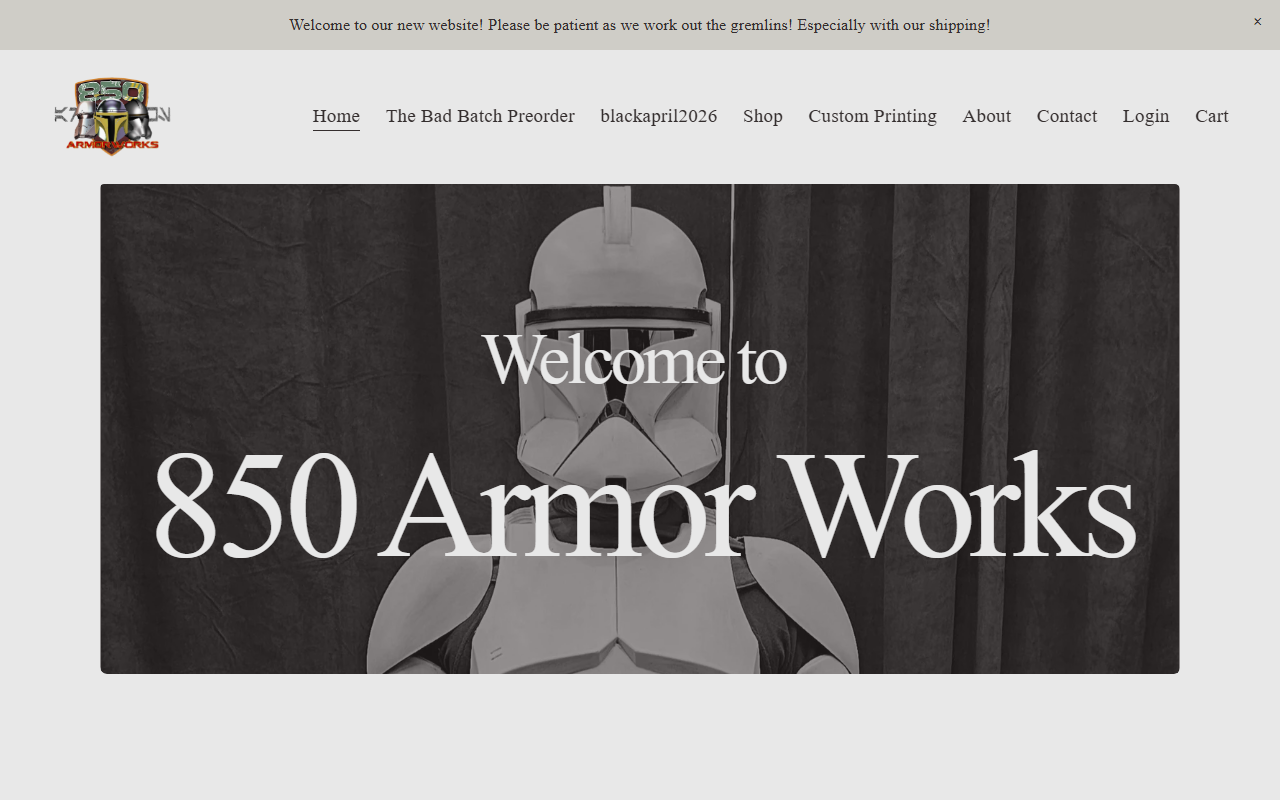Navigate to Custom Printing
1280x800 pixels.
point(872,116)
